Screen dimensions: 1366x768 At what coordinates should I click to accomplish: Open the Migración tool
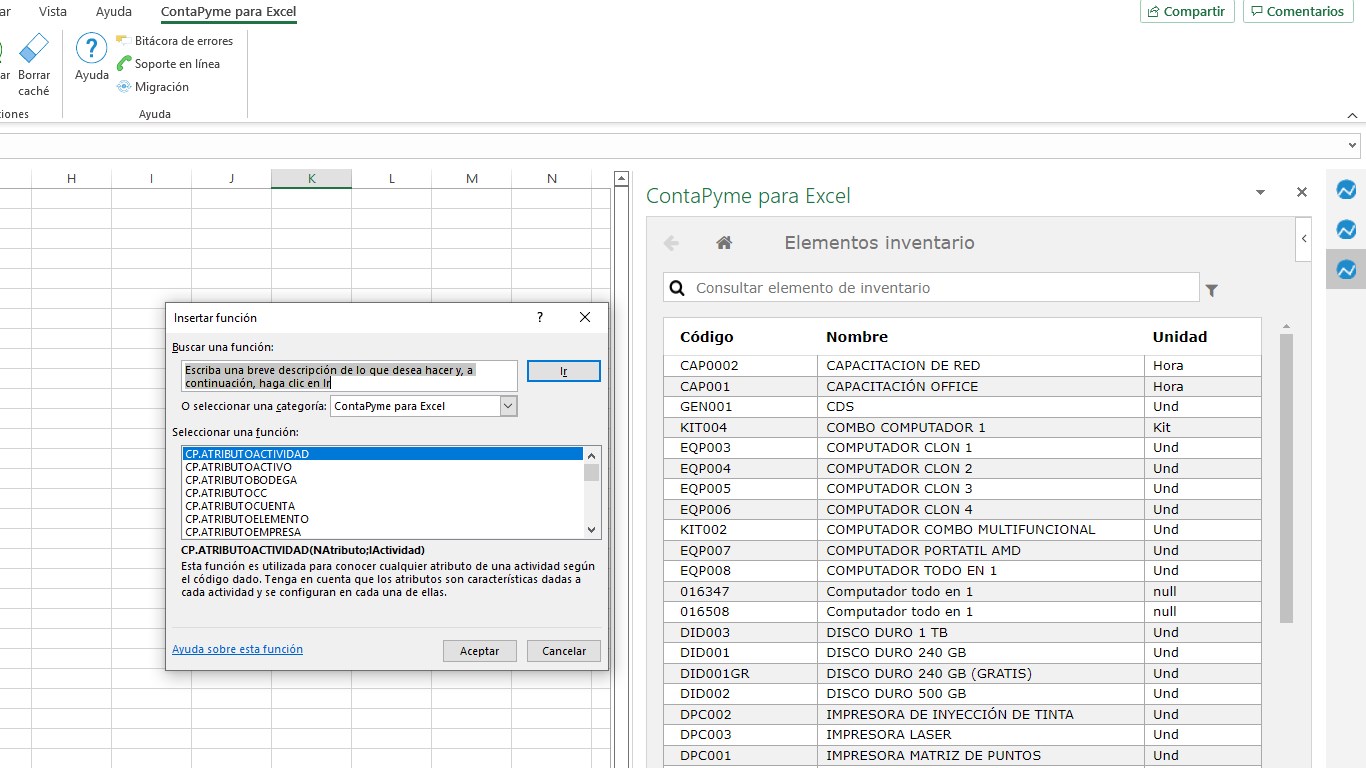point(153,87)
